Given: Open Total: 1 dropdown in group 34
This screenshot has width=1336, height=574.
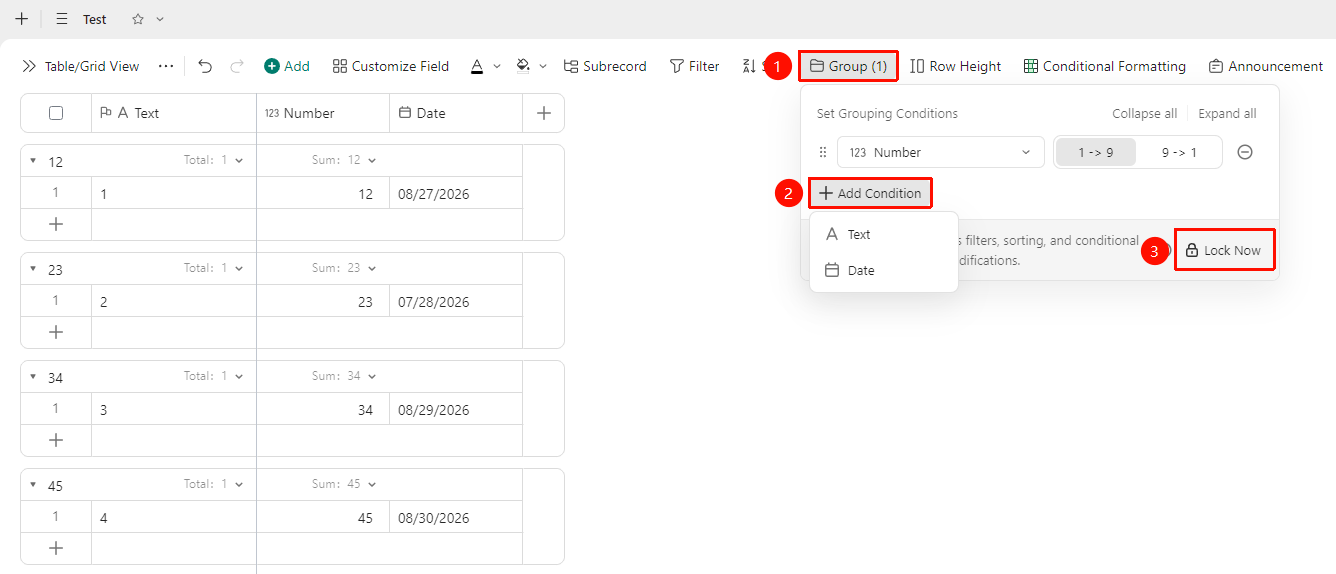Looking at the screenshot, I should coord(214,376).
